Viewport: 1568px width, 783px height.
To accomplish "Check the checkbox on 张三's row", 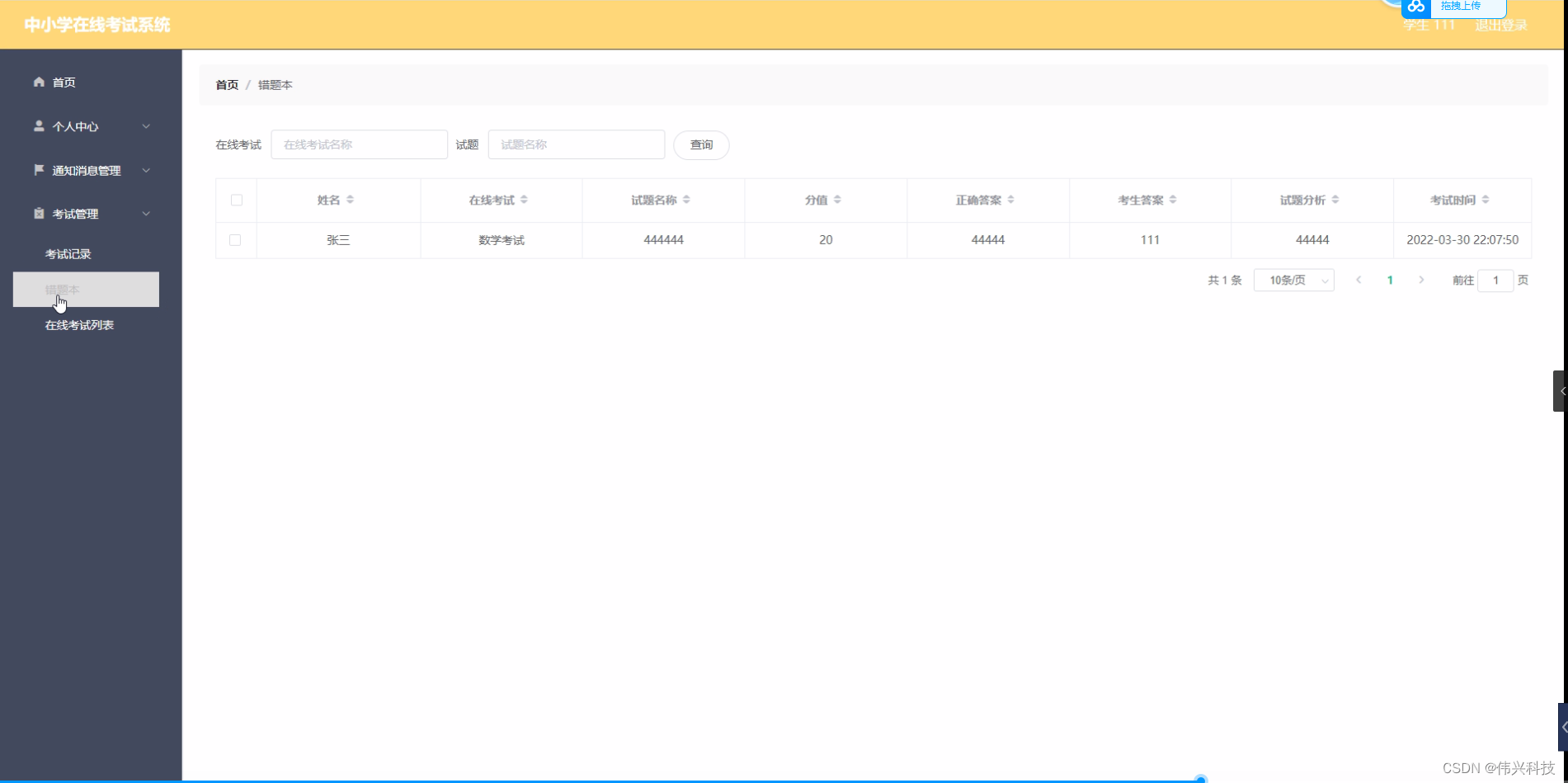I will [237, 240].
